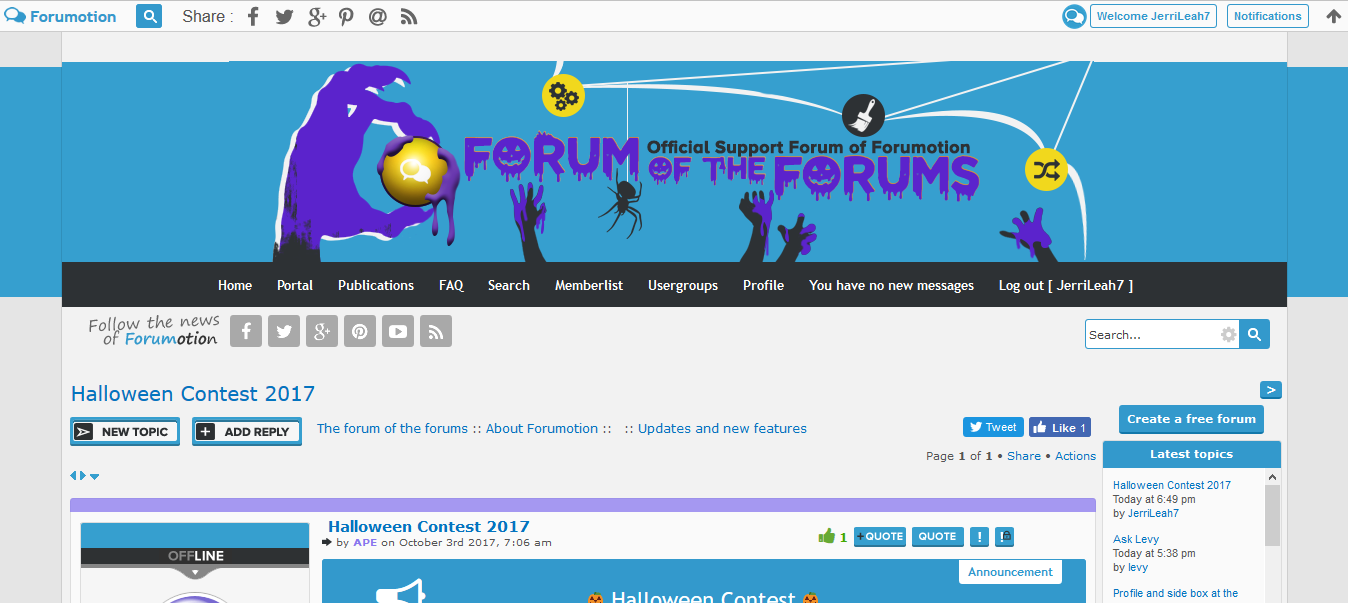Log out JerriLeah7
This screenshot has height=603, width=1348.
[1065, 285]
